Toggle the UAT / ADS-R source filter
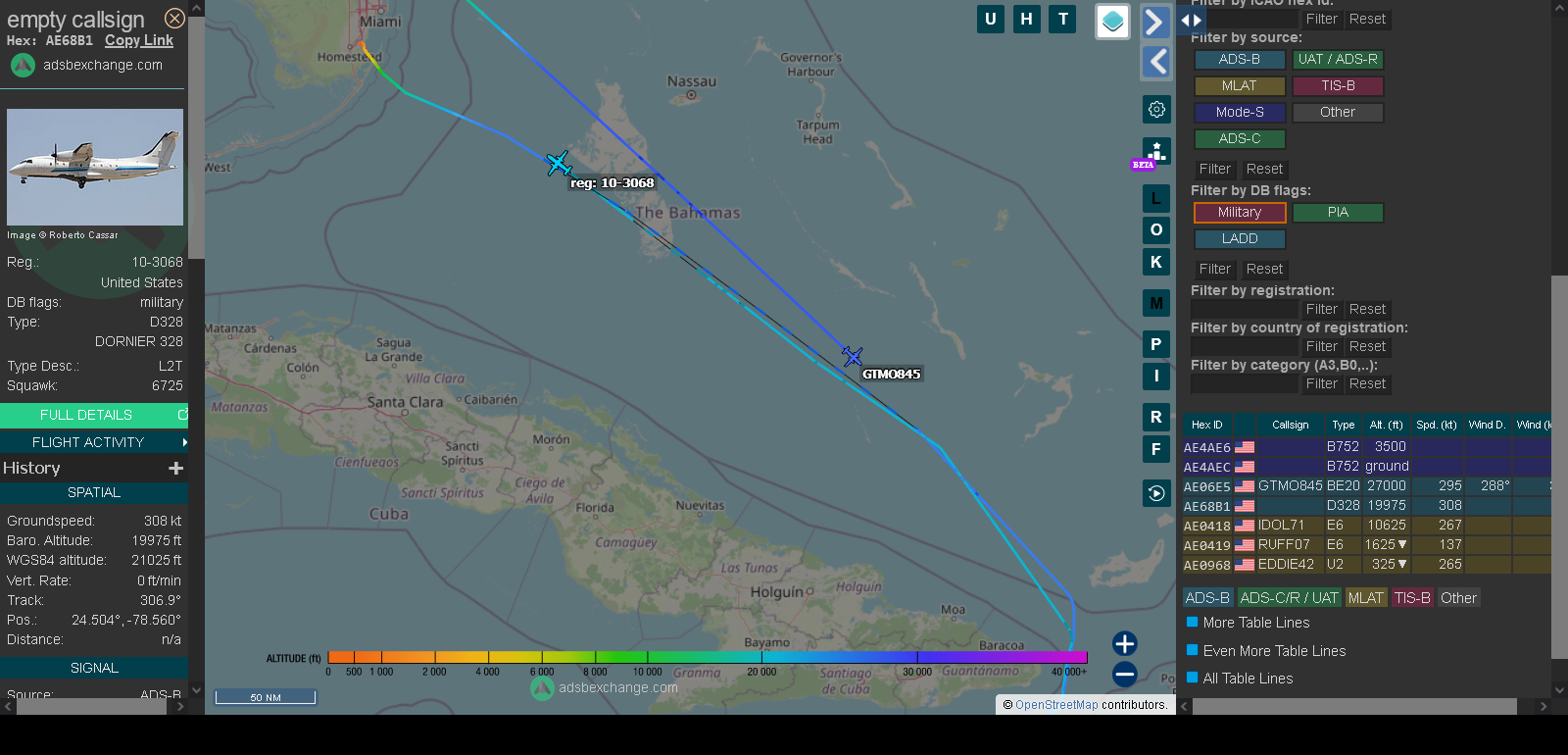 pyautogui.click(x=1338, y=60)
